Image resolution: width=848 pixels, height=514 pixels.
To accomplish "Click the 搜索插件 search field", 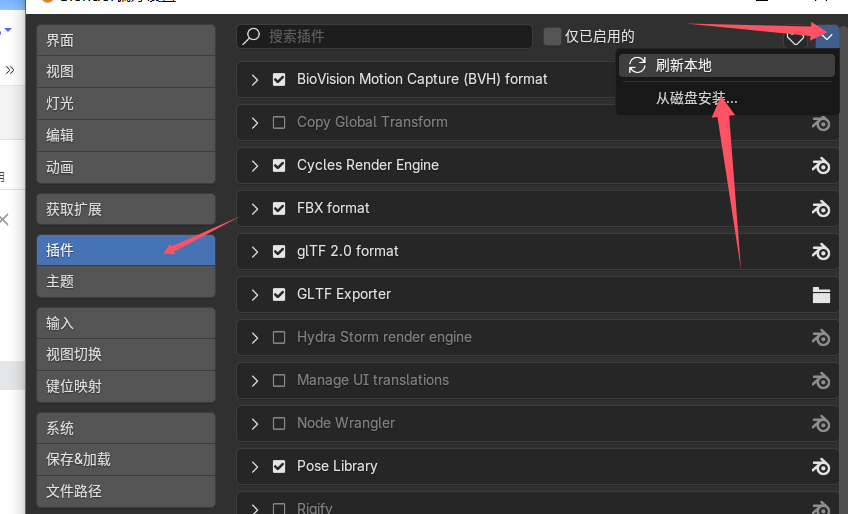I will (385, 36).
